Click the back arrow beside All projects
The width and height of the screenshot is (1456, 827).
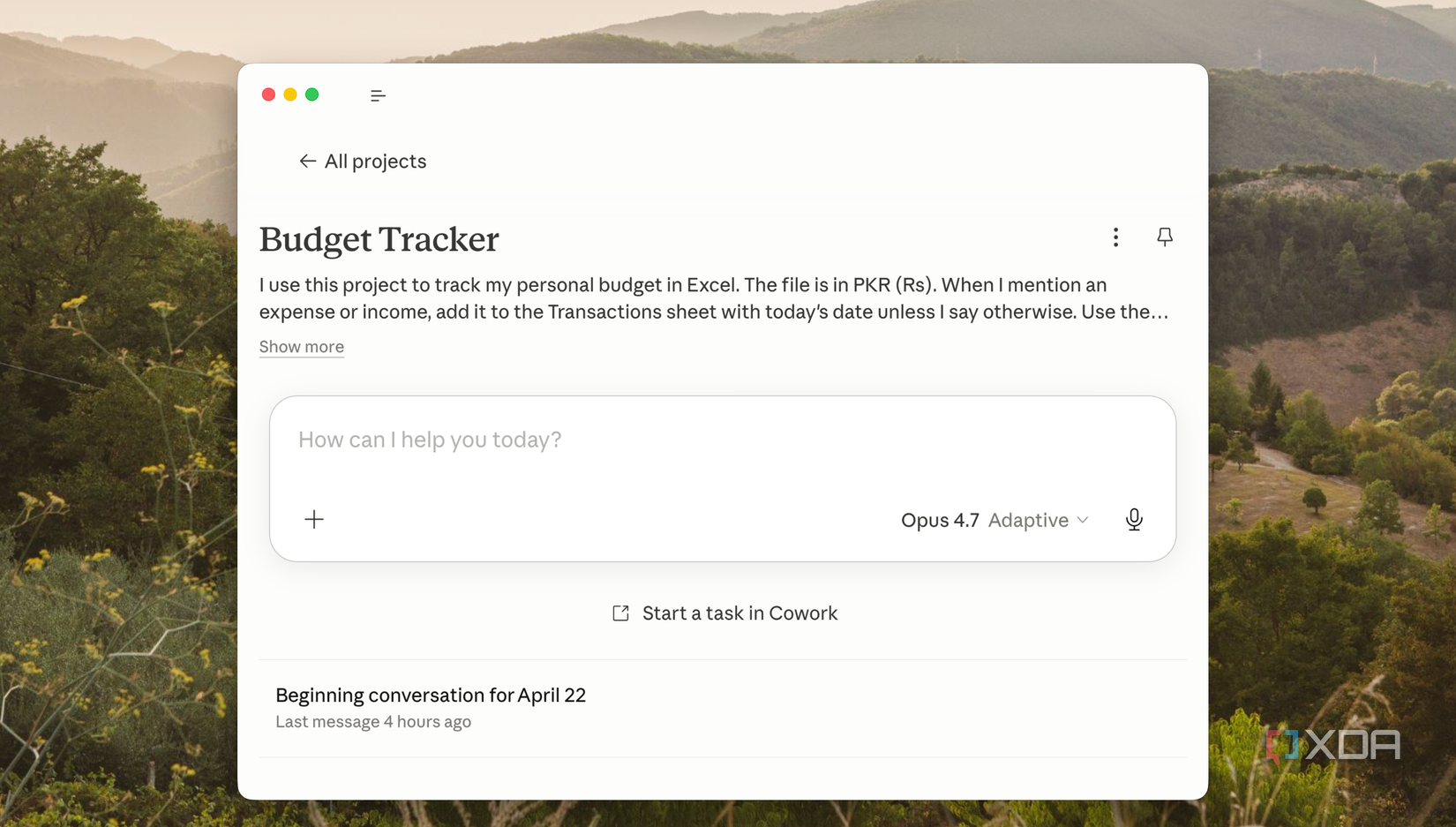click(307, 161)
